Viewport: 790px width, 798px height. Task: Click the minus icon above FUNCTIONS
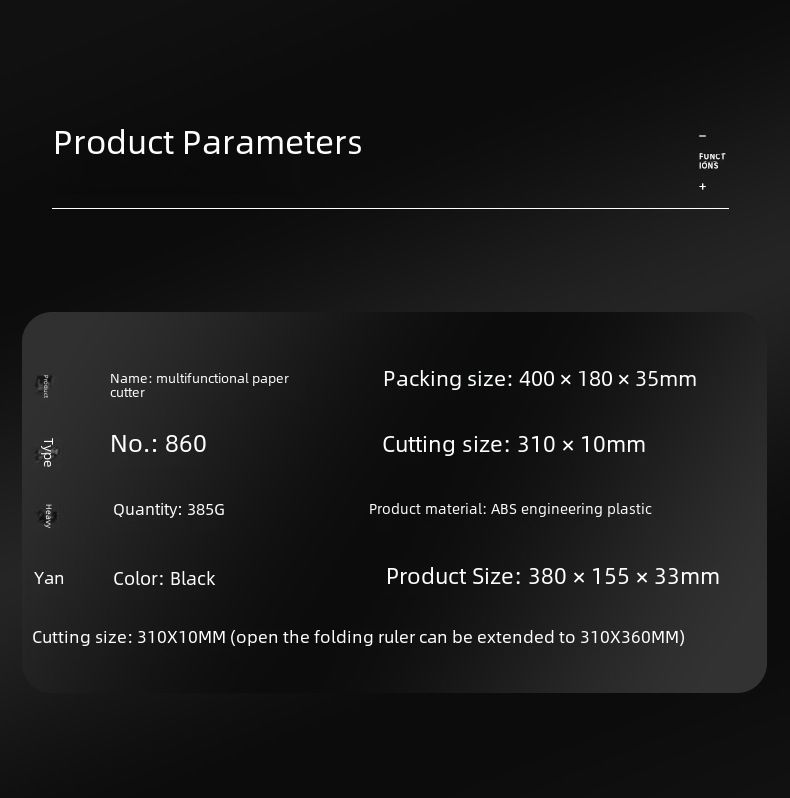point(702,136)
